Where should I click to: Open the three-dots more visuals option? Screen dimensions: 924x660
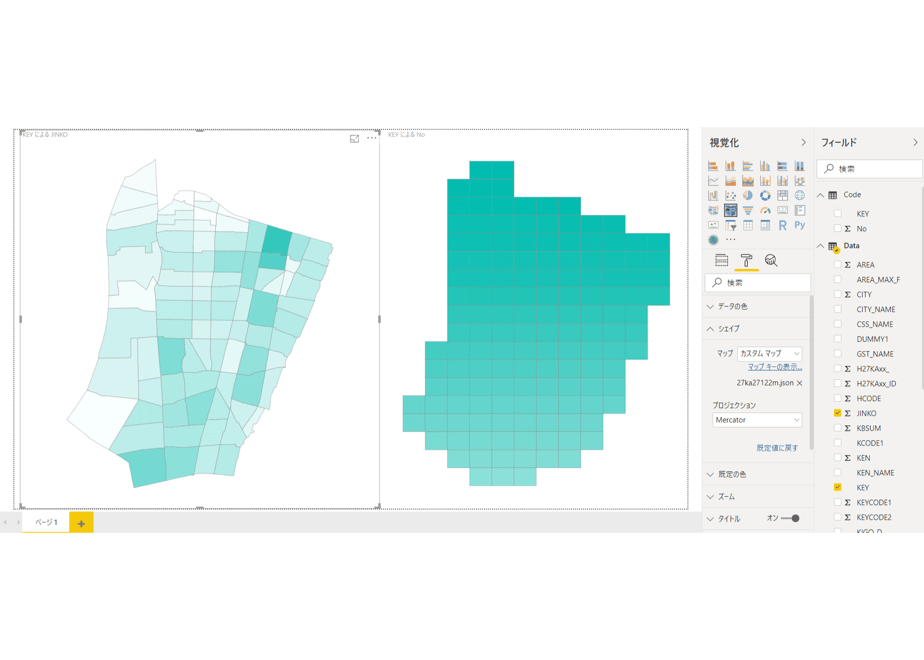731,240
